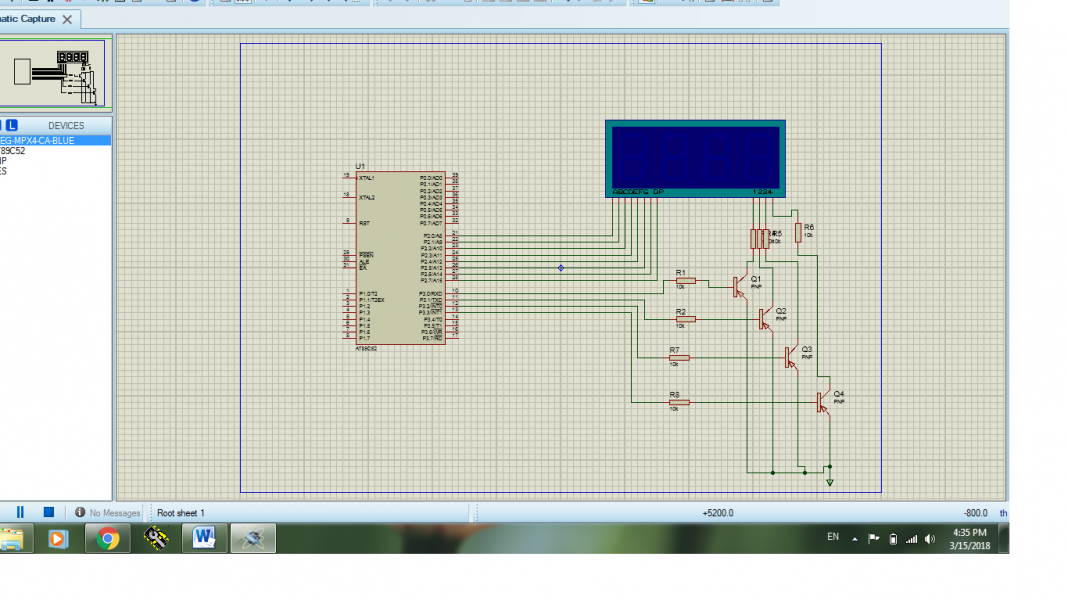Select the AT89C52 device in list
This screenshot has width=1068, height=600.
[12, 150]
